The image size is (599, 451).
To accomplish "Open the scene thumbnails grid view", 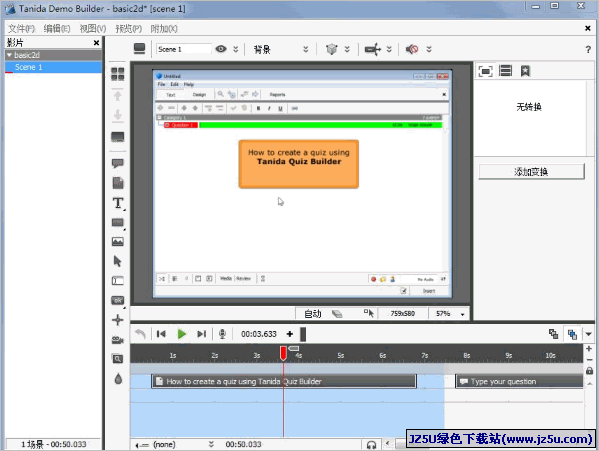I will (x=117, y=74).
